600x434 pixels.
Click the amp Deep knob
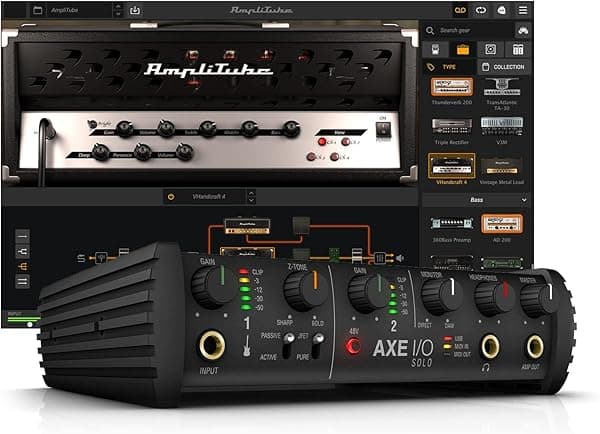(x=101, y=152)
